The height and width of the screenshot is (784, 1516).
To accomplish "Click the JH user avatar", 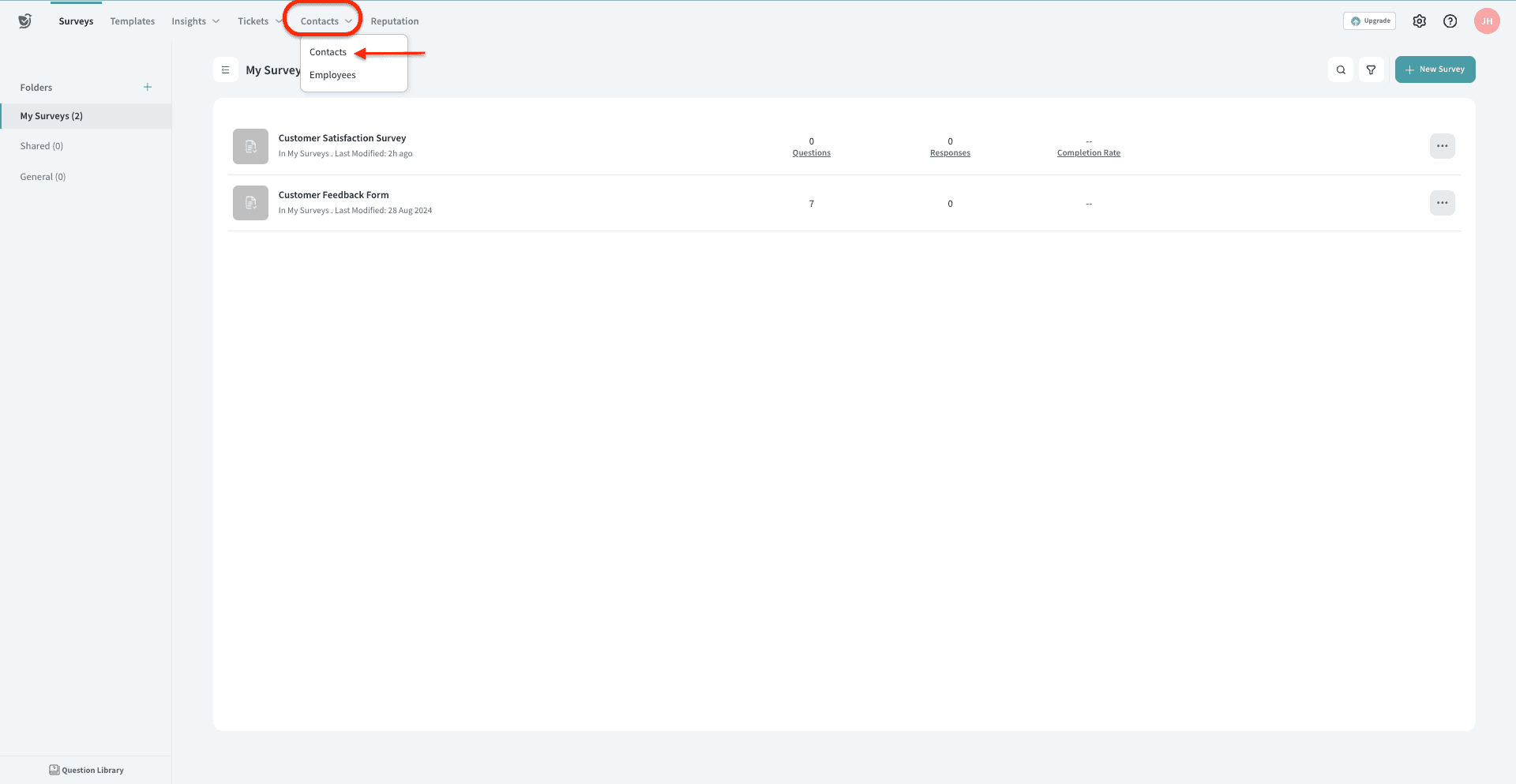I will 1486,21.
